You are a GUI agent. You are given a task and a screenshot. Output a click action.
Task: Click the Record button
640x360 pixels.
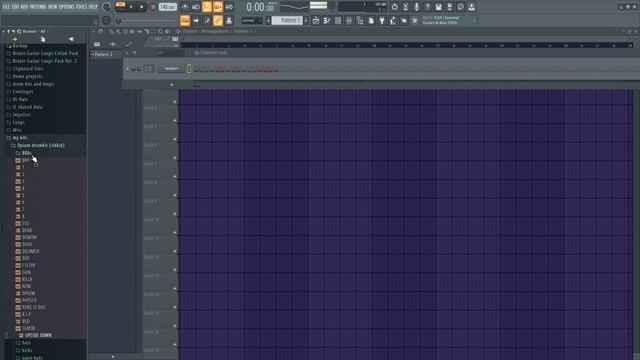pos(153,7)
